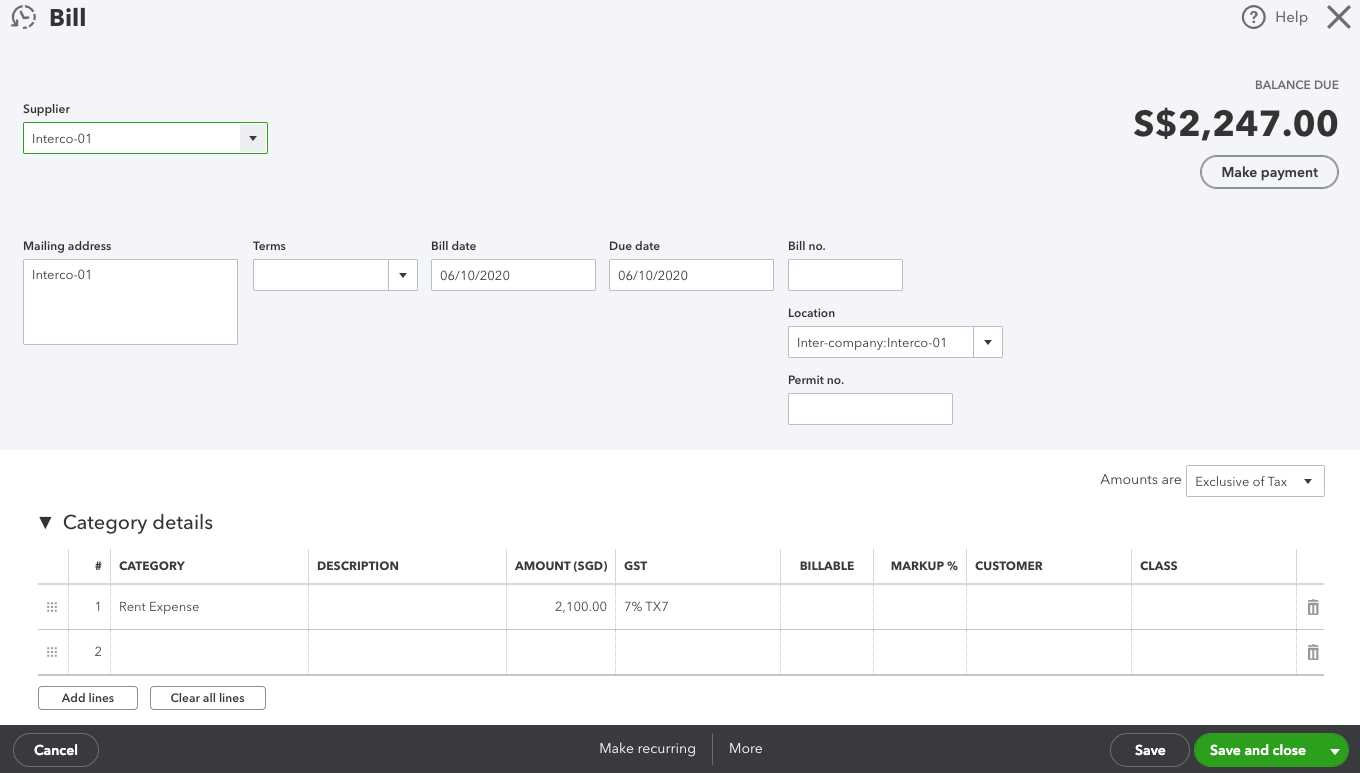Open the Terms dropdown arrow
1360x773 pixels.
(x=403, y=275)
